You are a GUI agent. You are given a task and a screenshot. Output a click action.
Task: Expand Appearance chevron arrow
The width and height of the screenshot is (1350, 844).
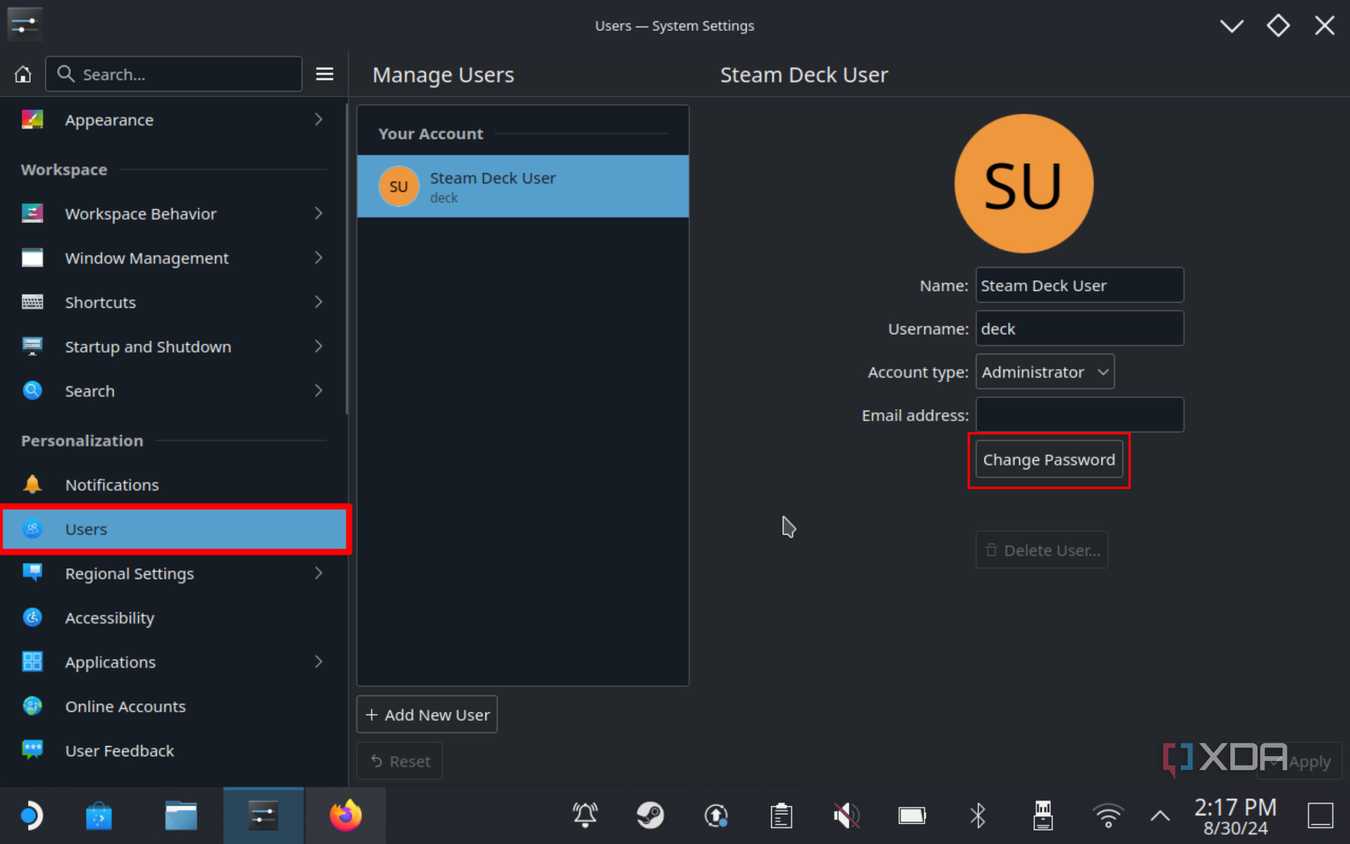point(318,120)
